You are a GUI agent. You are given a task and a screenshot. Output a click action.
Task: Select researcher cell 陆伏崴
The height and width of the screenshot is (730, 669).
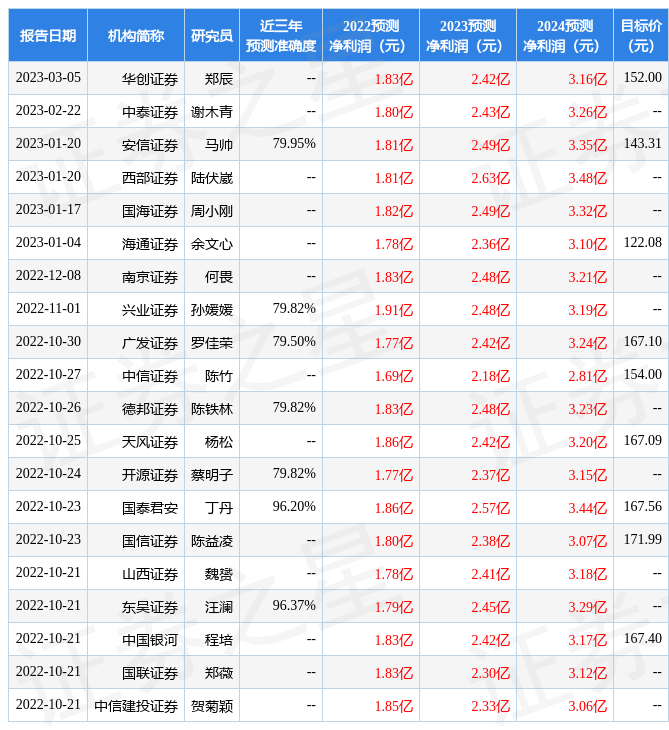point(212,178)
